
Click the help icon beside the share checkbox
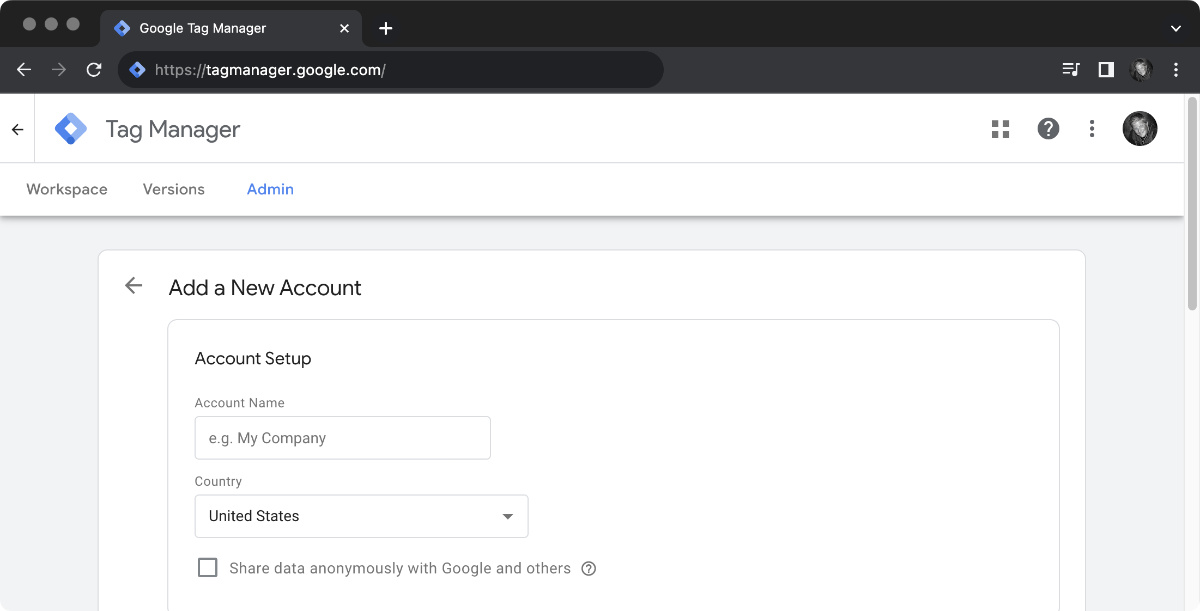coord(588,568)
